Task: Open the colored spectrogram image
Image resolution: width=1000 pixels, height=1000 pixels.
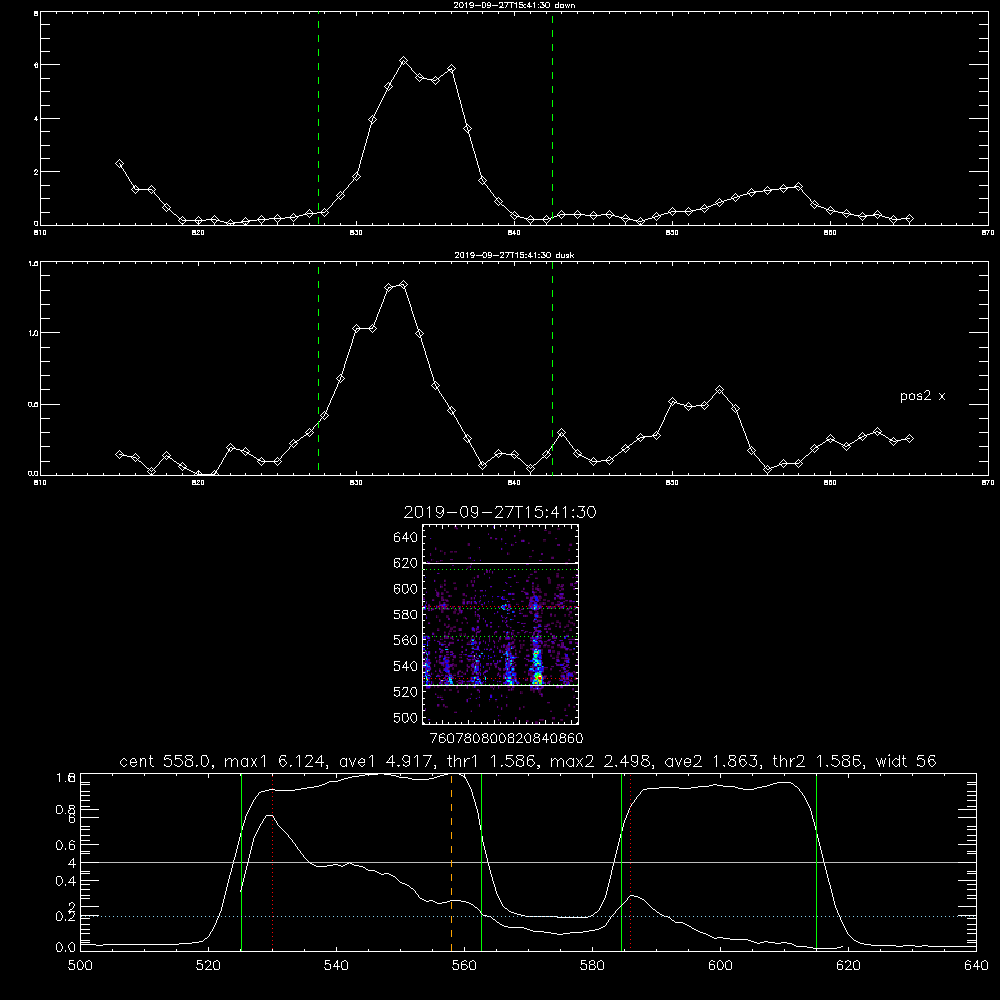Action: pyautogui.click(x=501, y=624)
